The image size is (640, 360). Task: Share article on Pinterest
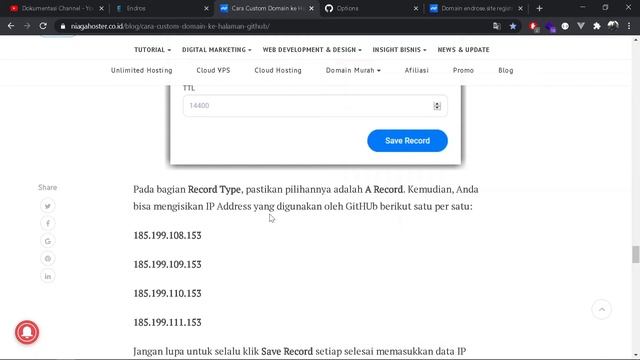pyautogui.click(x=48, y=259)
